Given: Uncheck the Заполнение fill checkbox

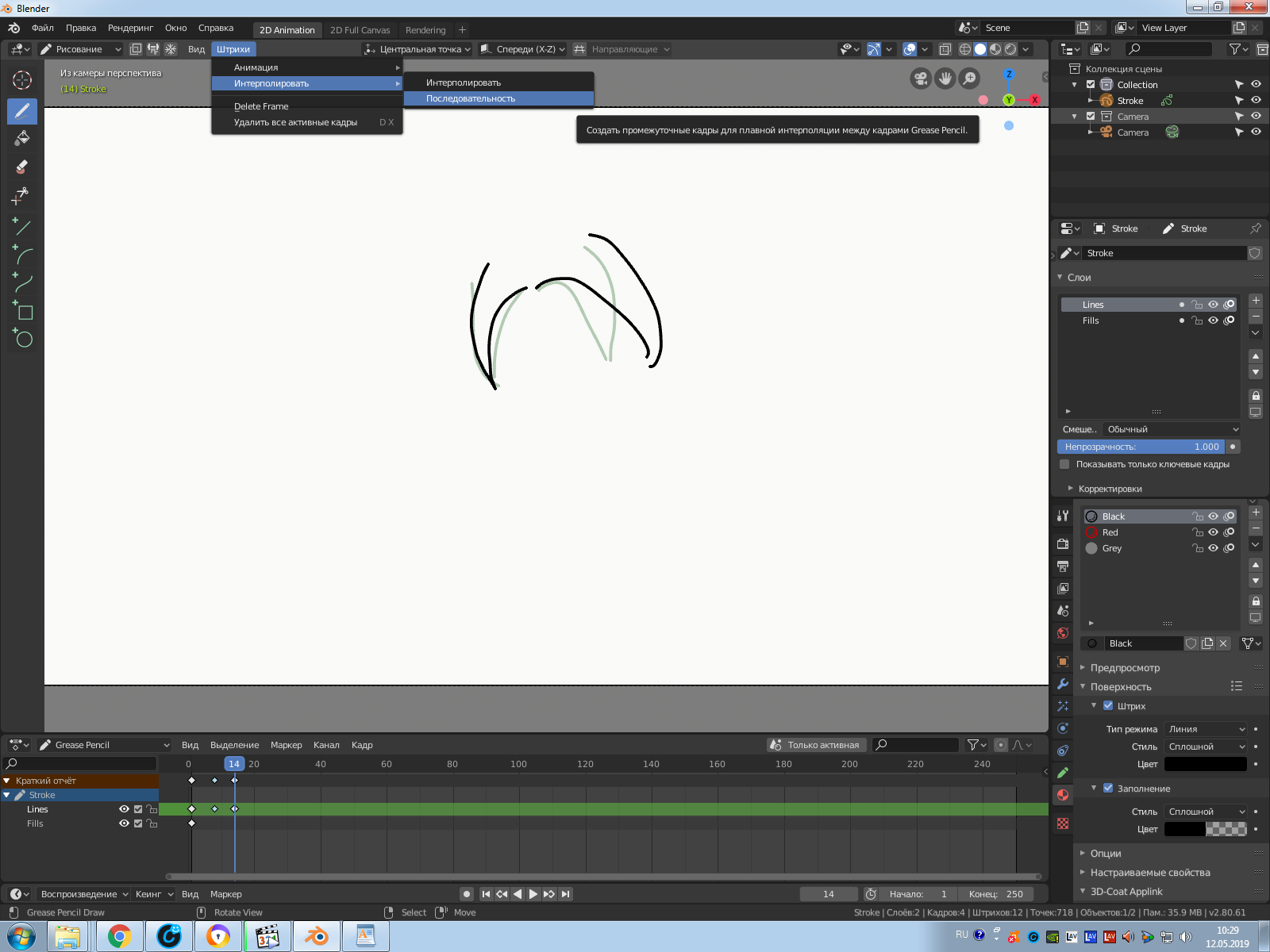Looking at the screenshot, I should tap(1108, 788).
